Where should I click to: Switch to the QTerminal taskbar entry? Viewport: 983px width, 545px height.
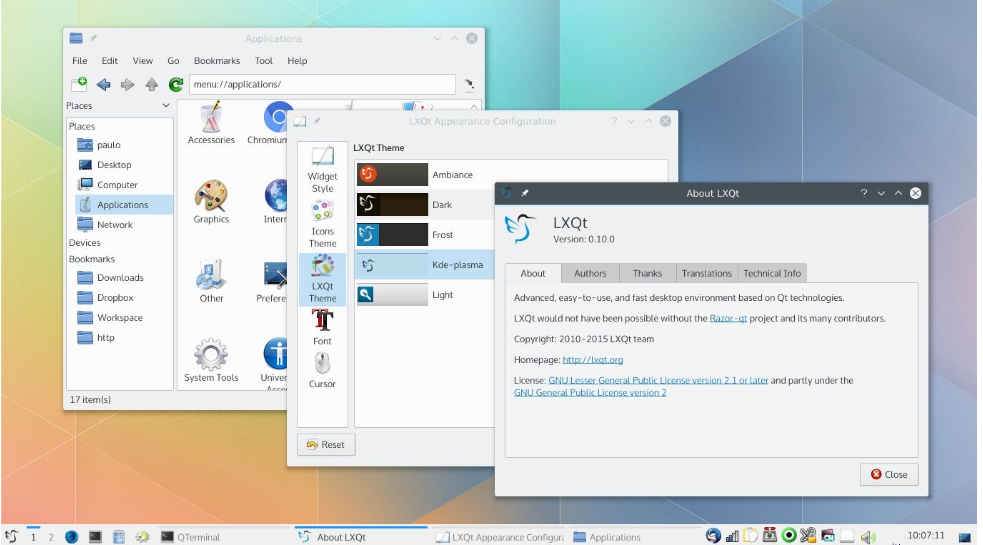223,537
